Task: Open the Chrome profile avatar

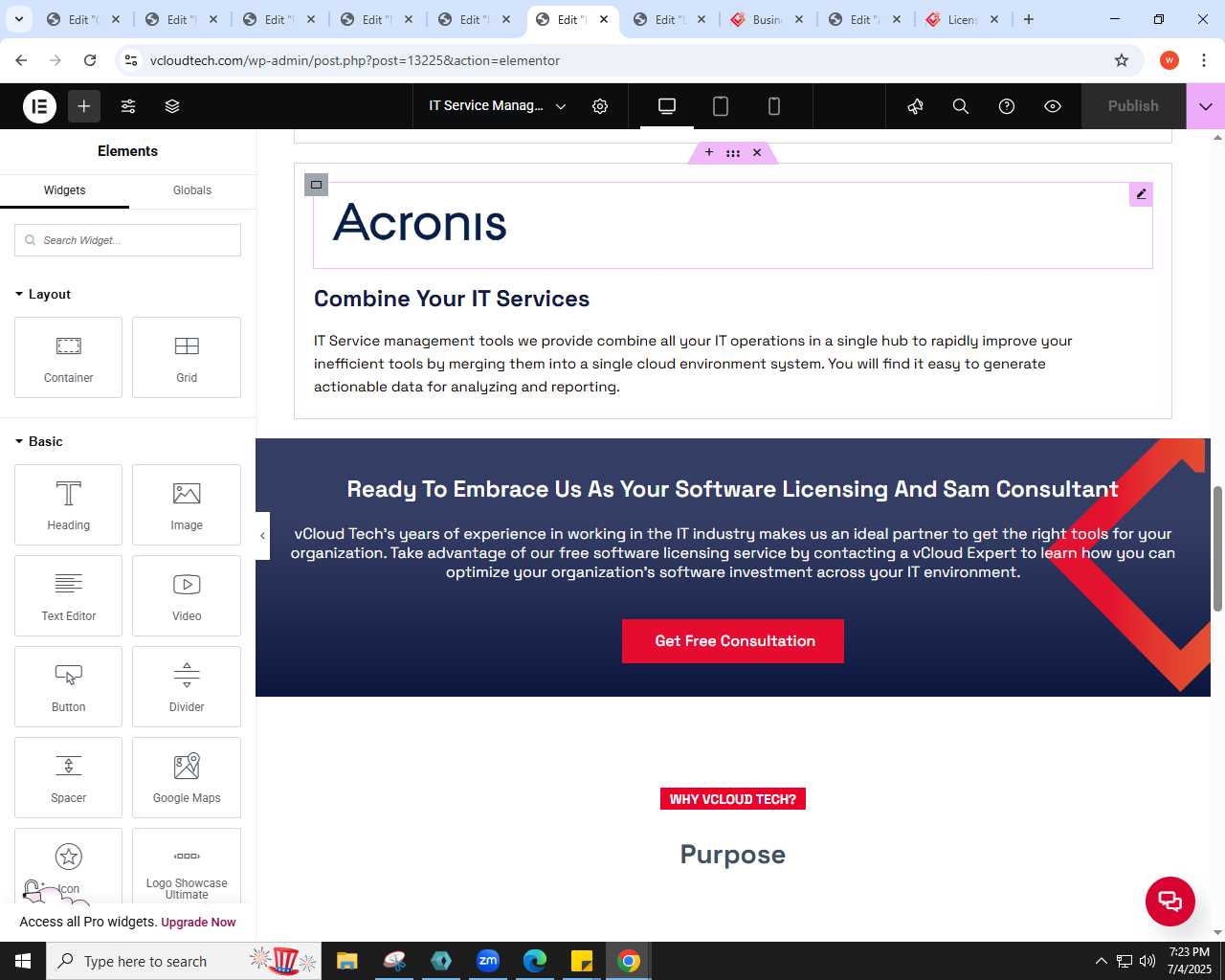Action: pyautogui.click(x=1169, y=60)
